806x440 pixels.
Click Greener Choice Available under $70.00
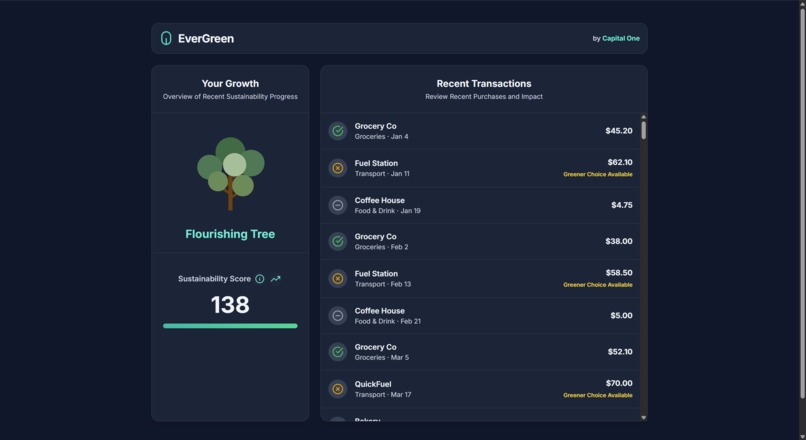coord(598,395)
